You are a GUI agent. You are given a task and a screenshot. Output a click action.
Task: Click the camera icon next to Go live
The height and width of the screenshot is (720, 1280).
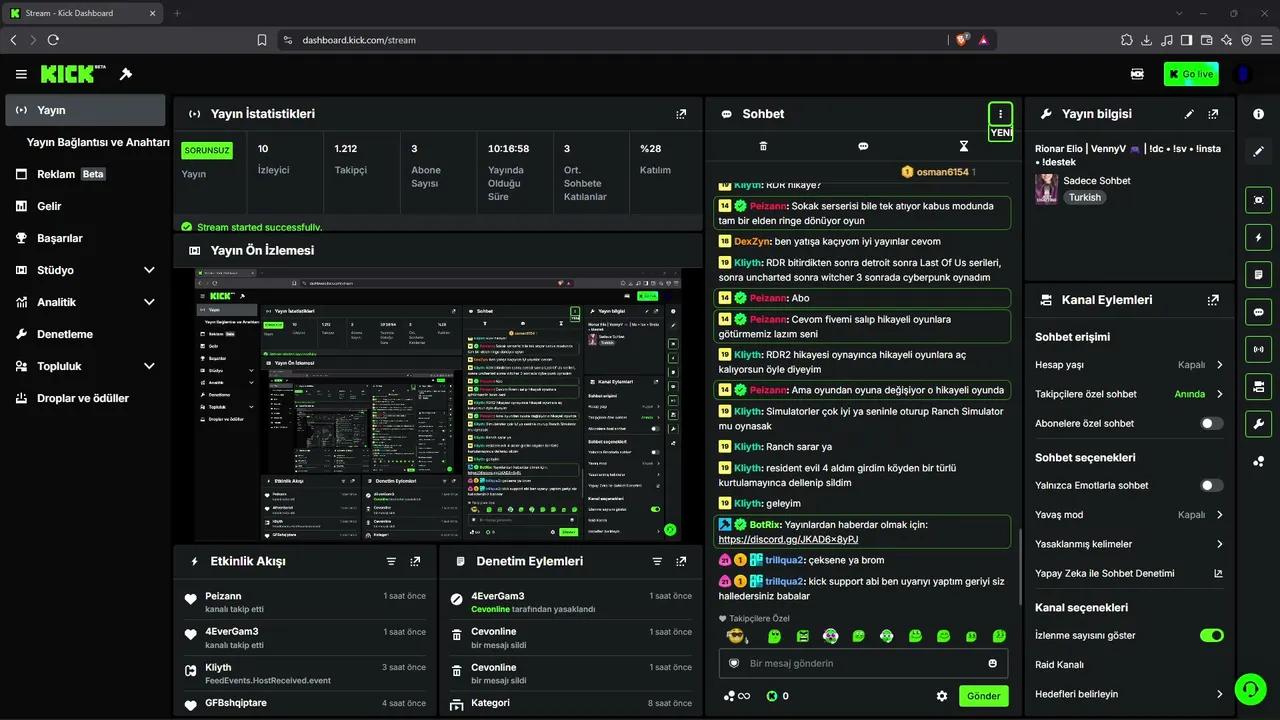coord(1137,74)
